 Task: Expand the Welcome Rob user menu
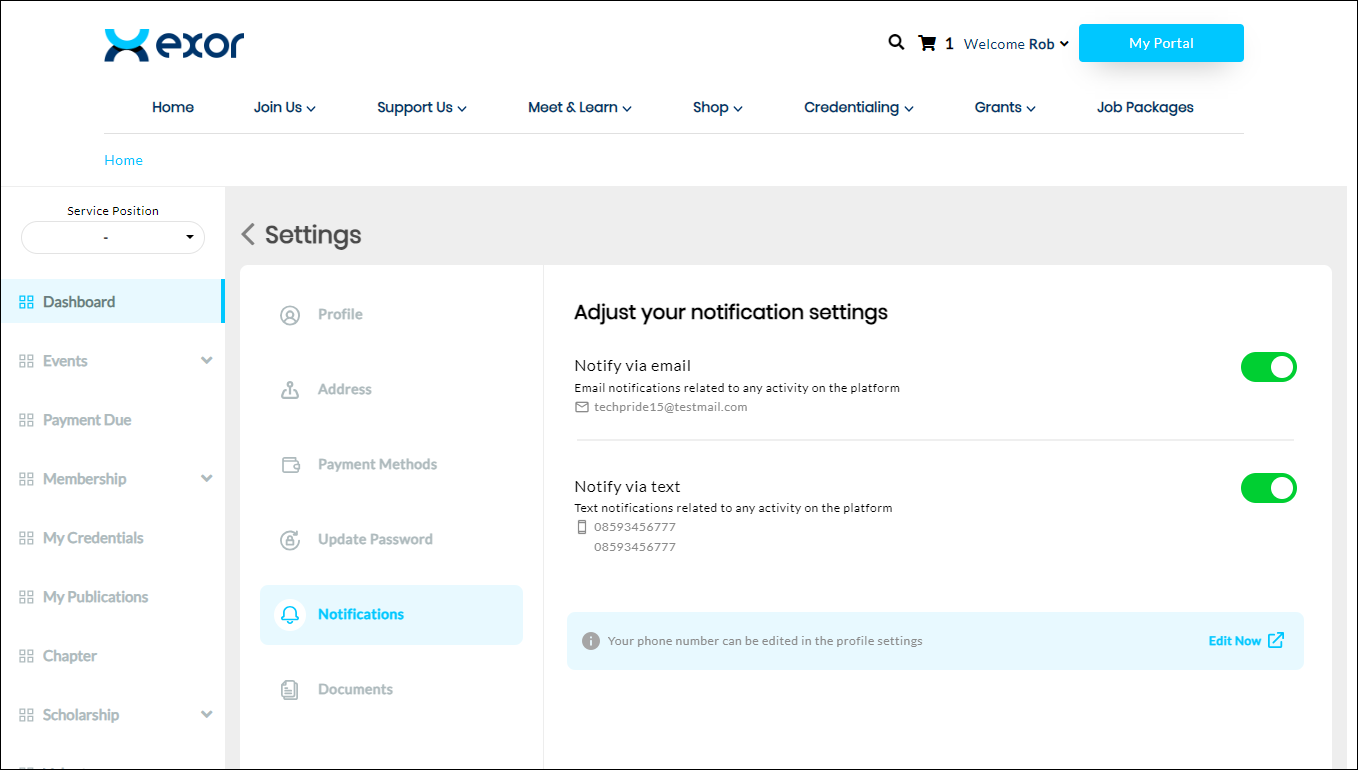1016,44
